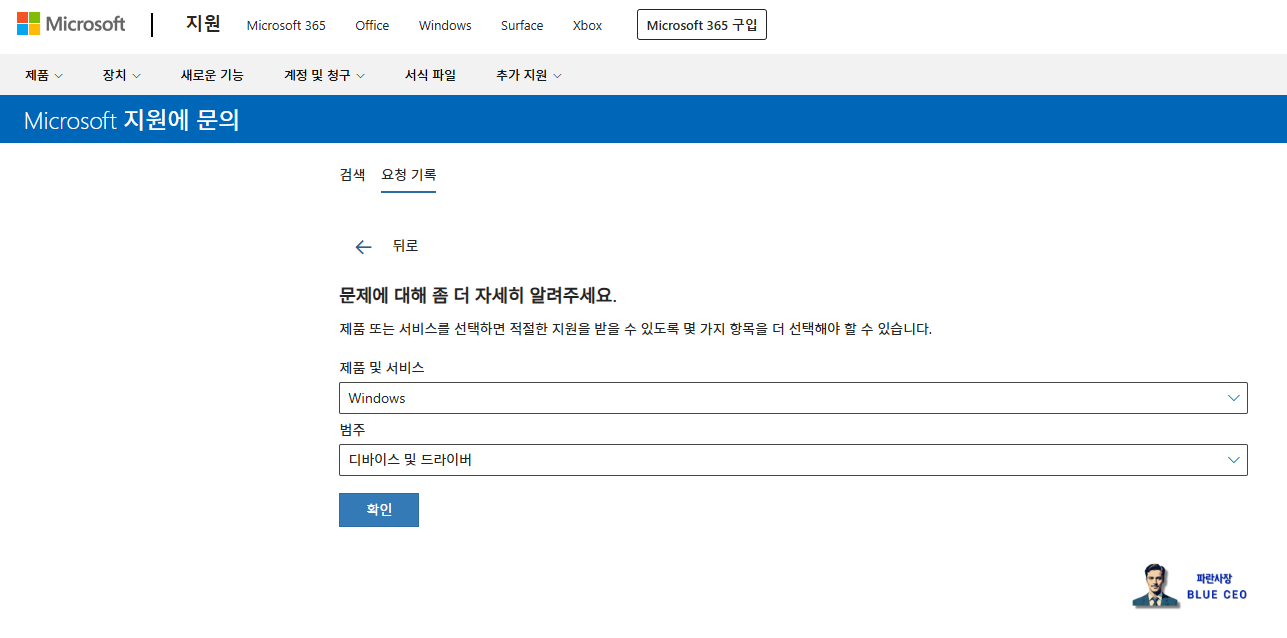Open the 범주 dropdown showing 디바이스 및 드라이버
This screenshot has width=1287, height=638.
pyautogui.click(x=793, y=460)
